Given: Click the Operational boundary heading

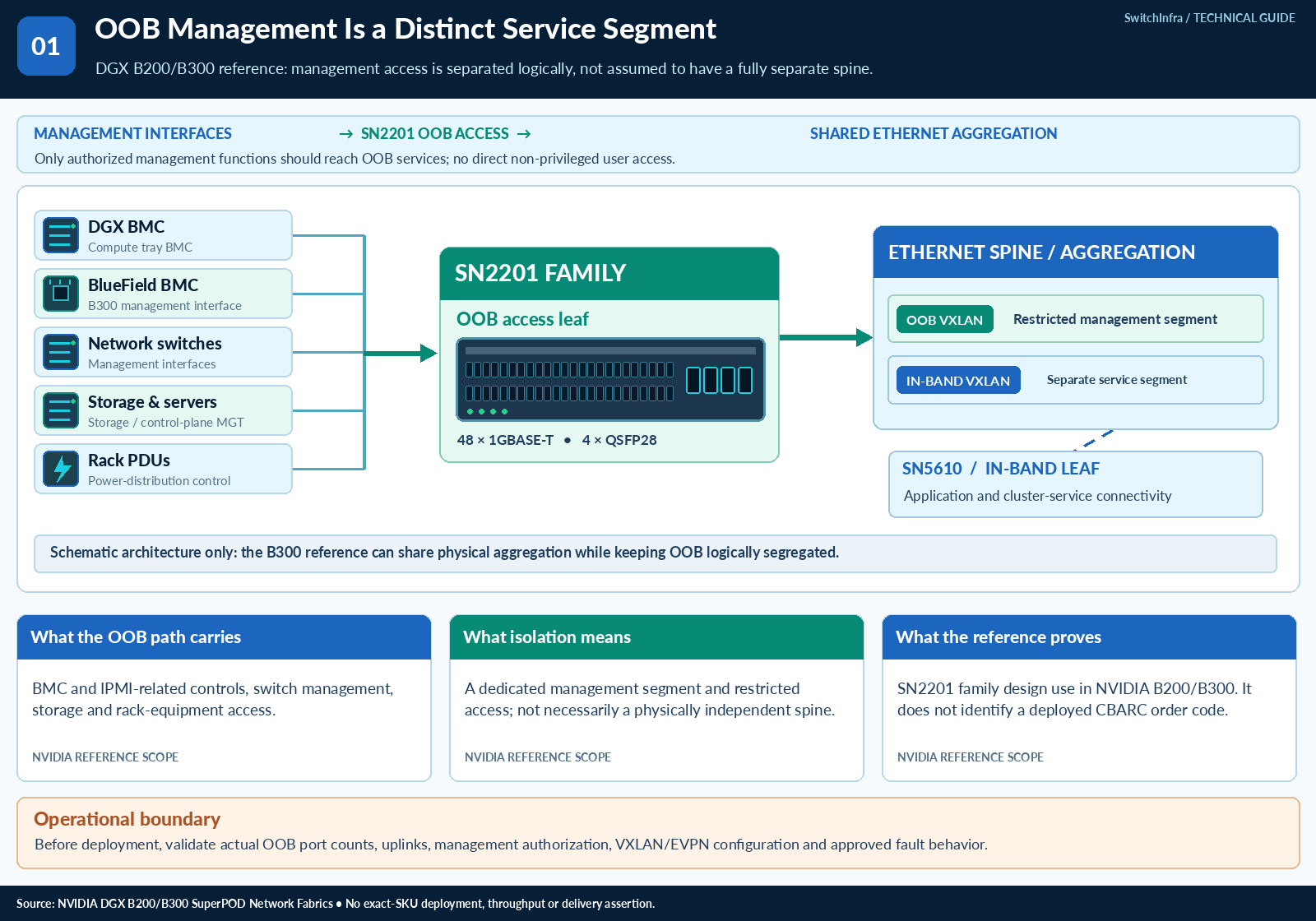Looking at the screenshot, I should tap(127, 819).
